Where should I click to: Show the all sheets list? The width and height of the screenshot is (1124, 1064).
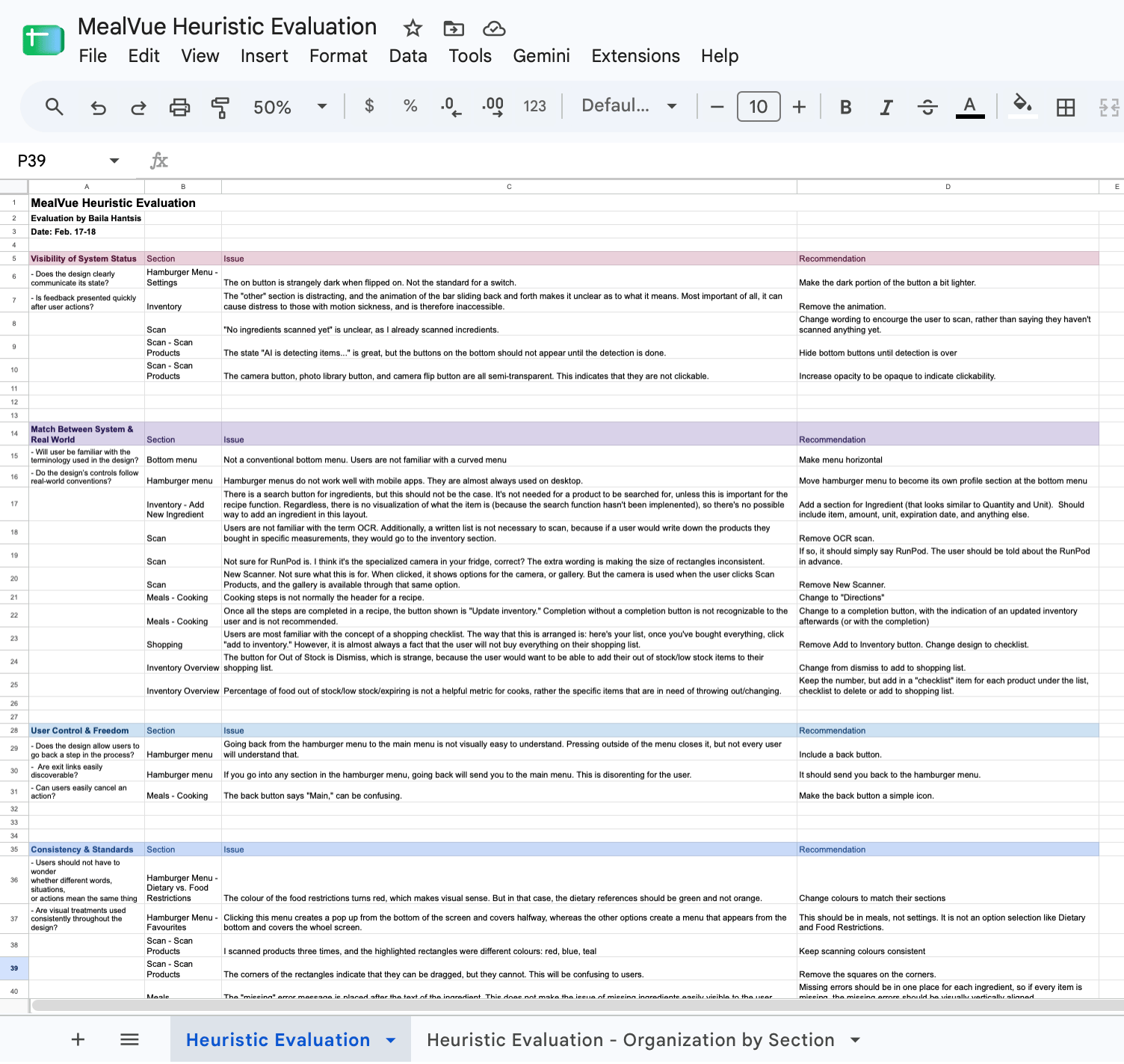click(129, 1039)
